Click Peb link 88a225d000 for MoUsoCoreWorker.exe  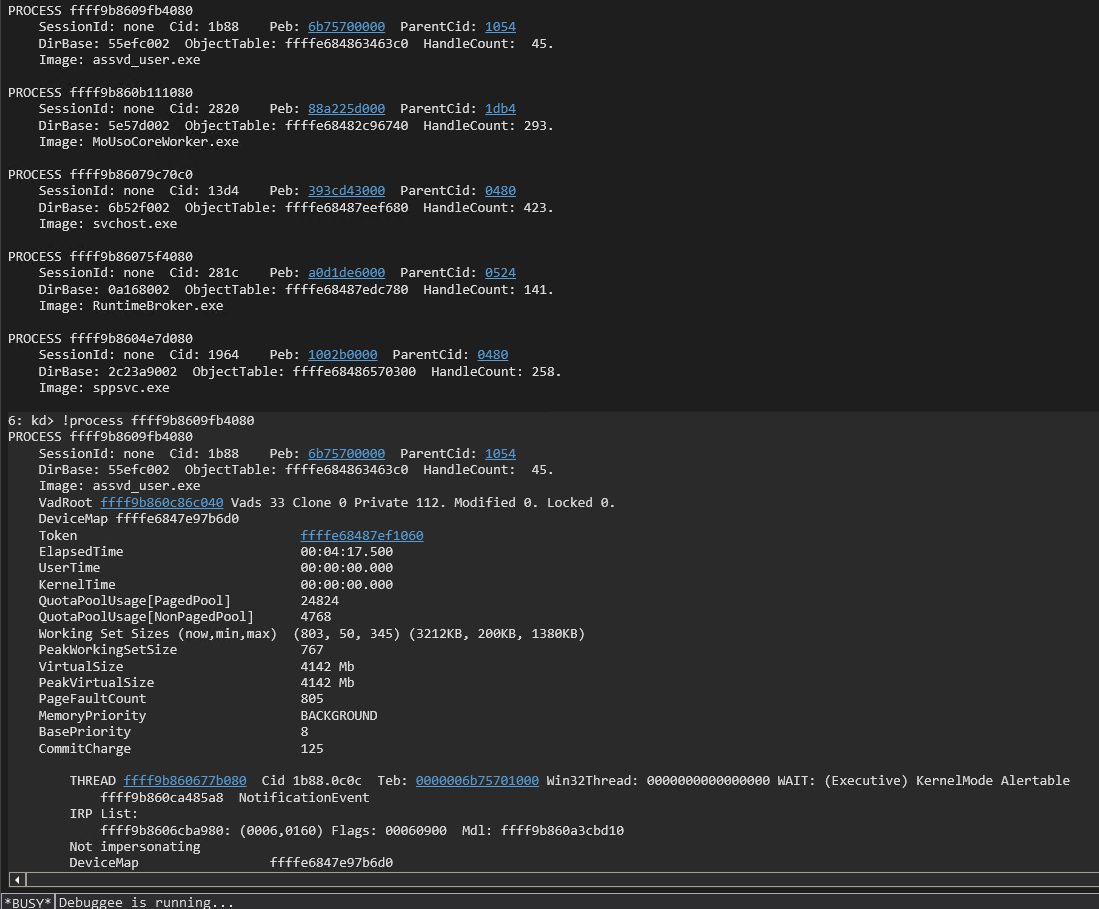pyautogui.click(x=346, y=109)
